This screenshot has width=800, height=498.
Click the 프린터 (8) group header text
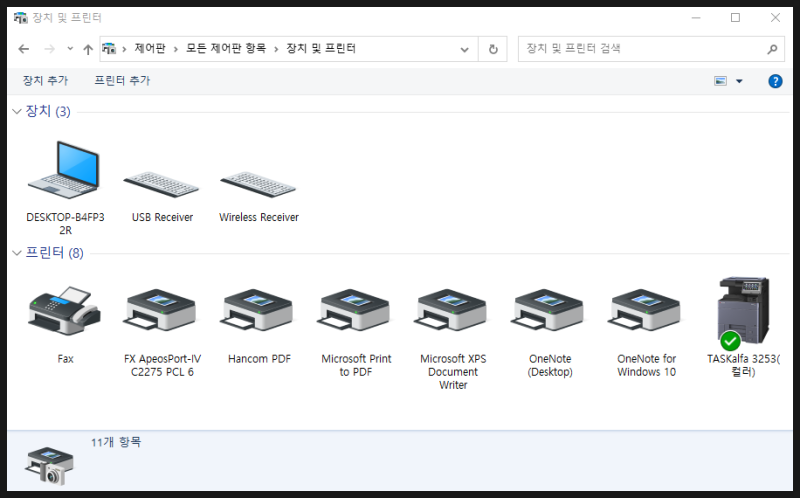55,253
